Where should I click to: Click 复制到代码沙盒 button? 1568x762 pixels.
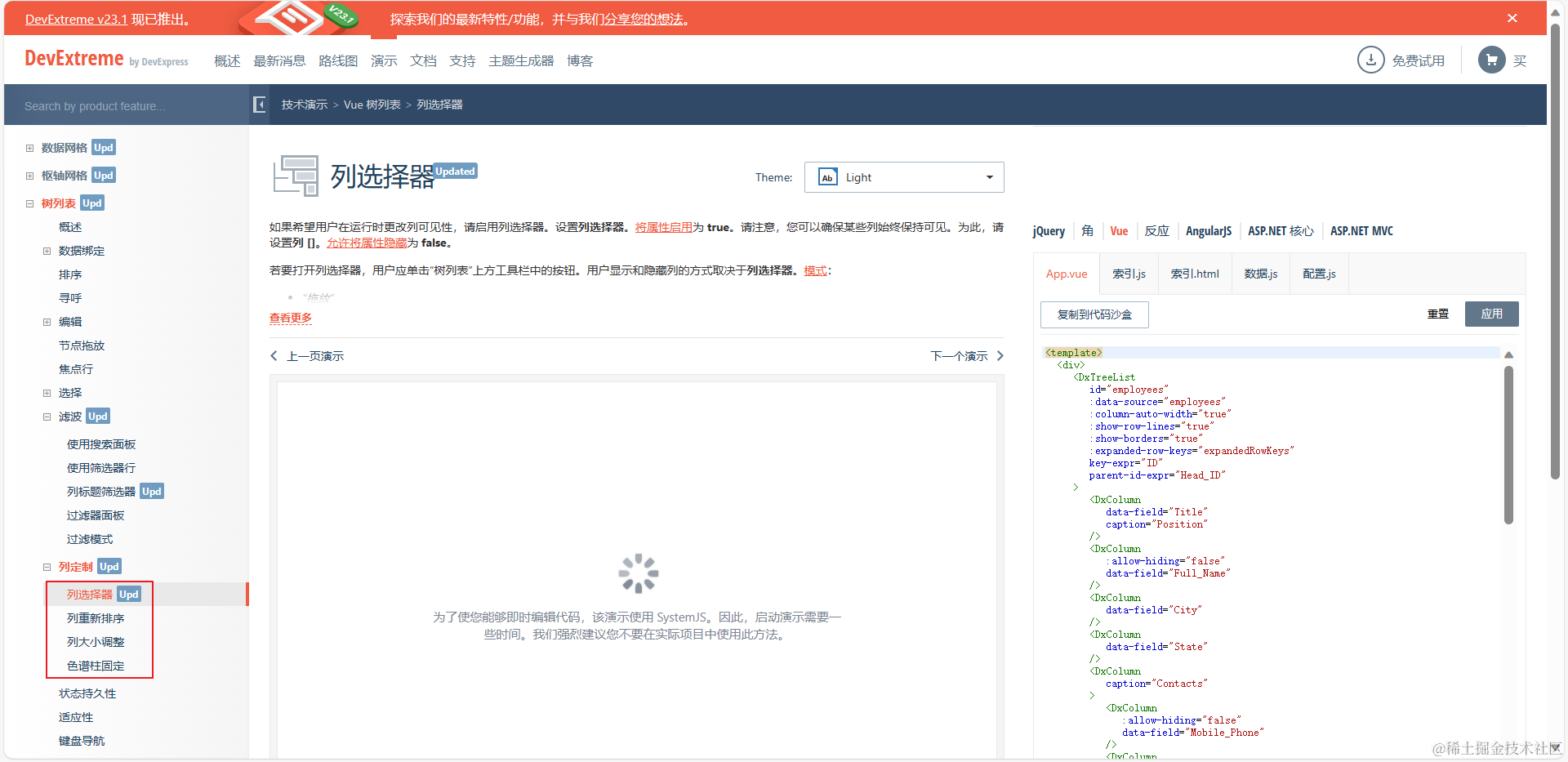point(1094,314)
